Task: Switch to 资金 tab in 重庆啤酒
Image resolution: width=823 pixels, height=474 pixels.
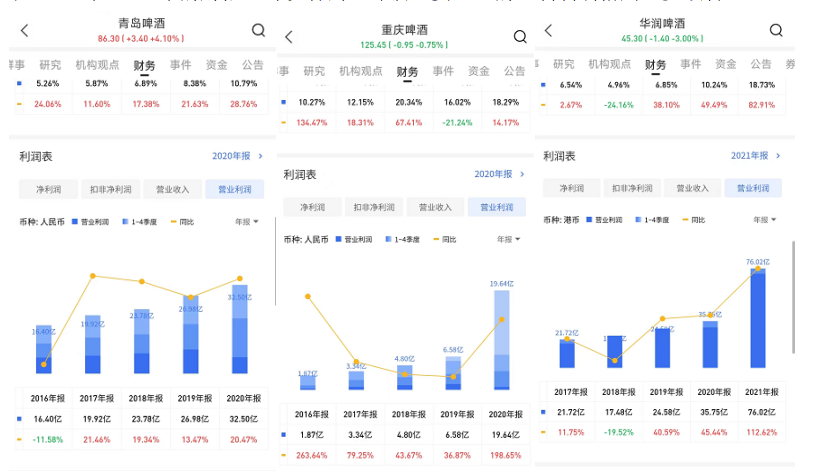Action: [x=479, y=71]
